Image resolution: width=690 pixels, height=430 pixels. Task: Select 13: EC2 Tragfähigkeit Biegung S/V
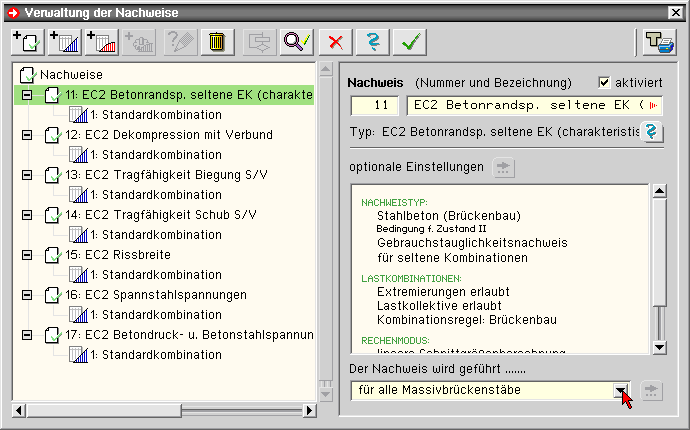tap(151, 175)
